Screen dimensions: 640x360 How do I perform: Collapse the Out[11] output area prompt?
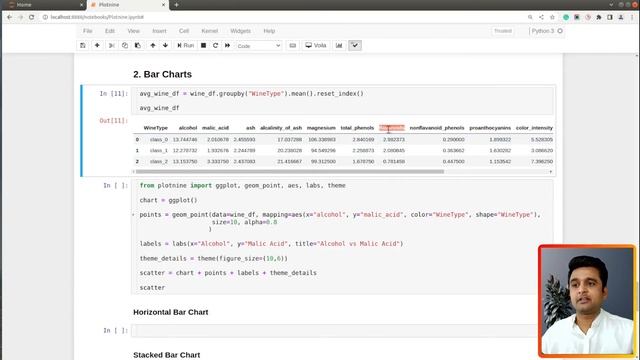point(113,121)
